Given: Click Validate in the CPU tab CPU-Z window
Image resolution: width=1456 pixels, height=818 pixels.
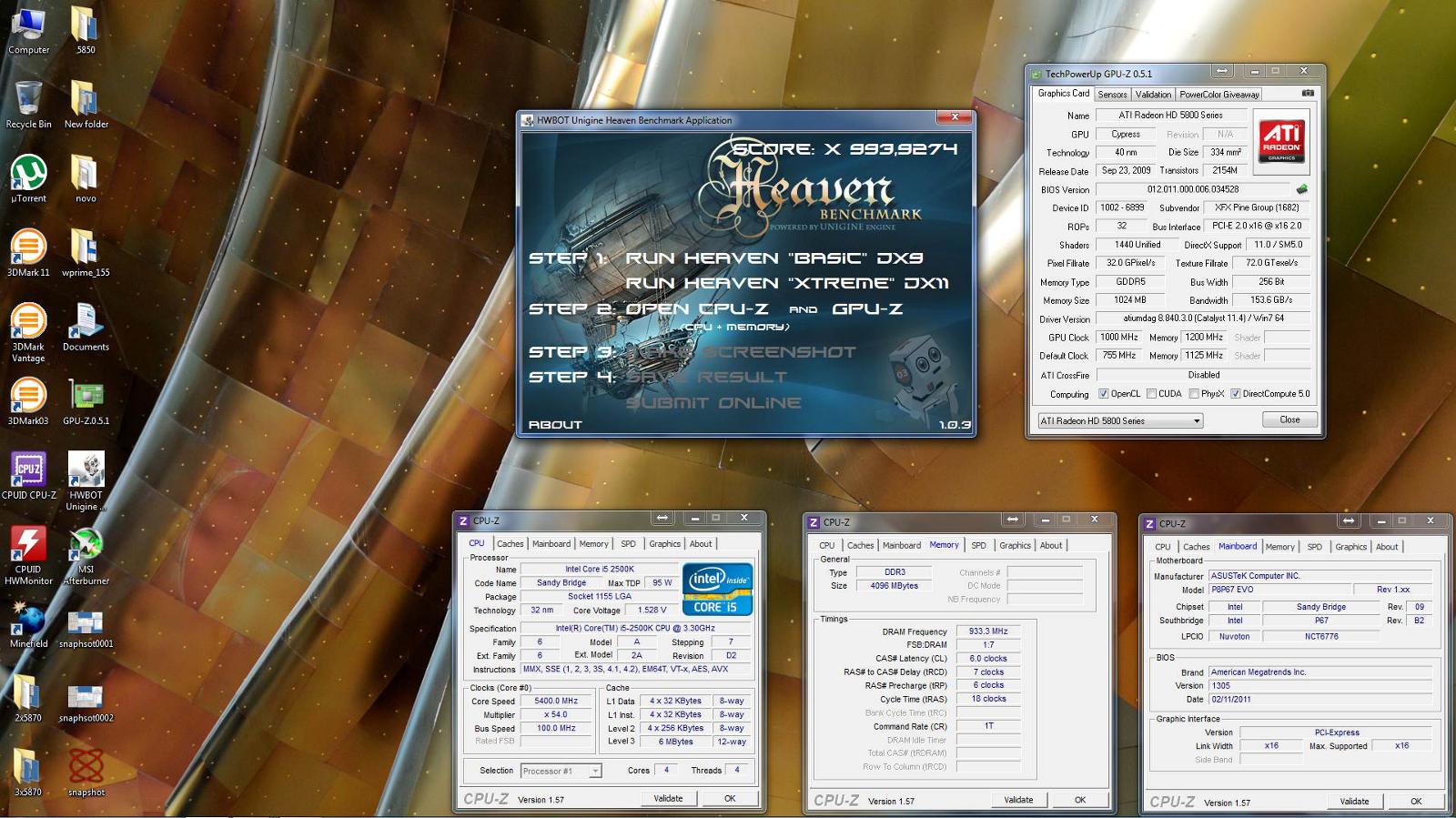Looking at the screenshot, I should pos(668,798).
